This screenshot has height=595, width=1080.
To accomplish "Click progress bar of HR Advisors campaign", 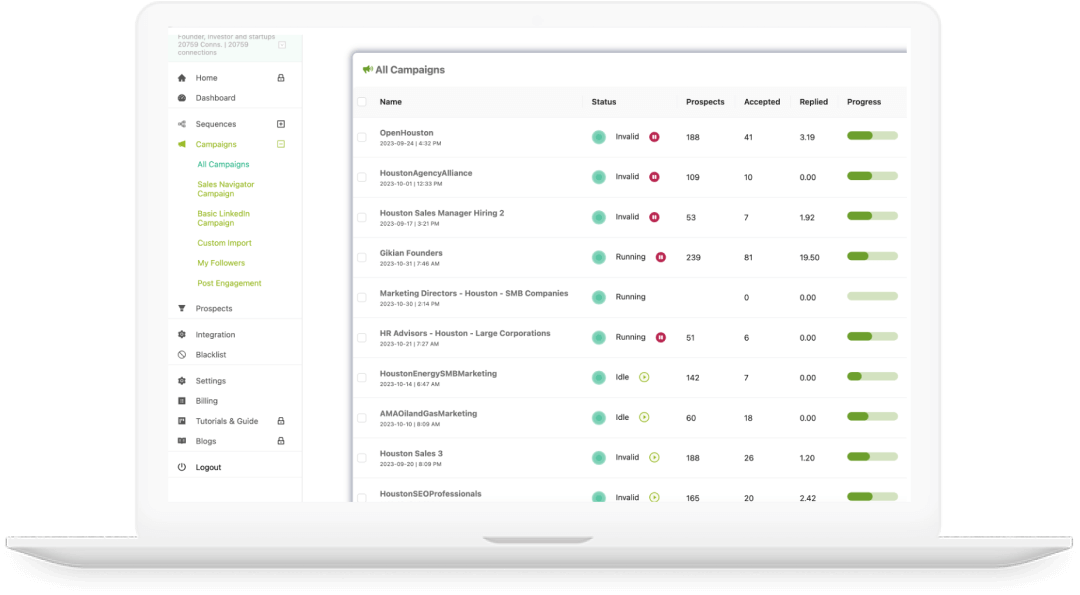I will point(872,337).
